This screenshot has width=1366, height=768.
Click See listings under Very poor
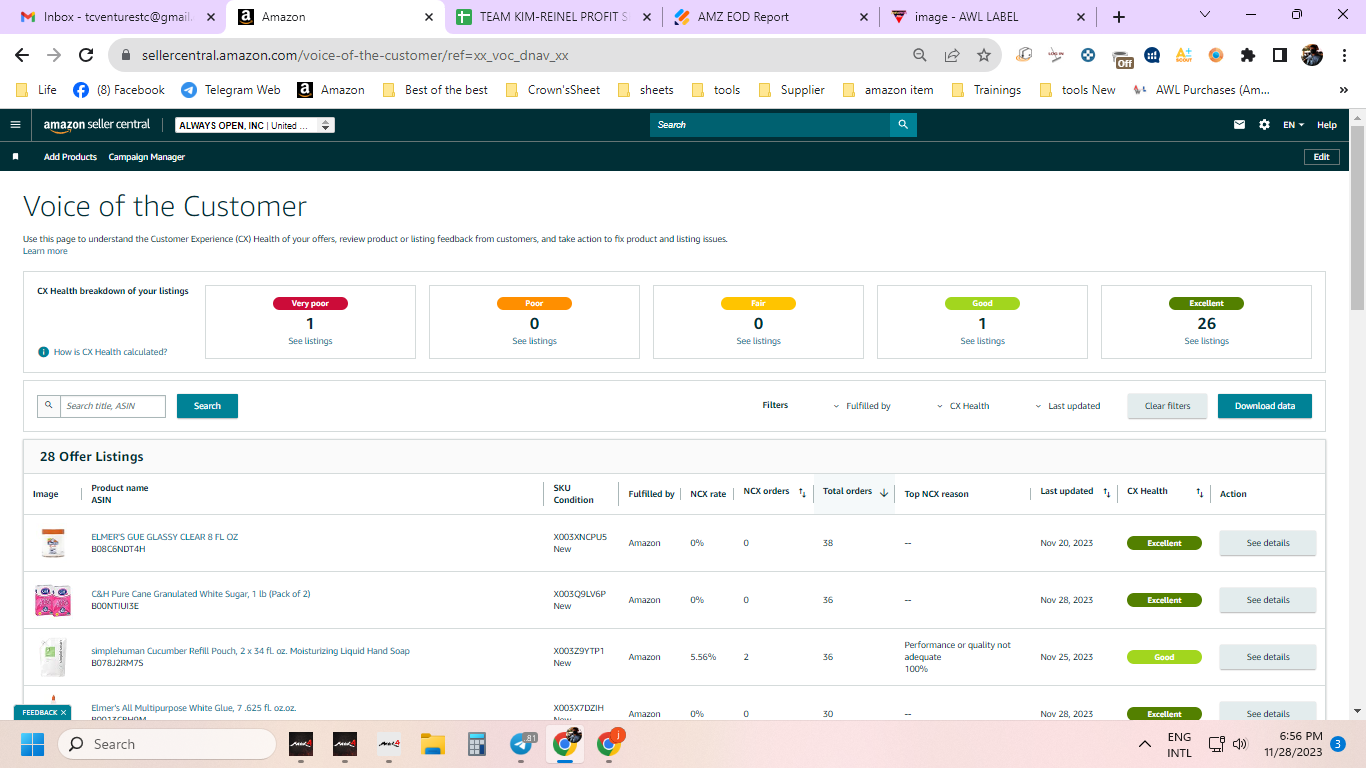310,341
